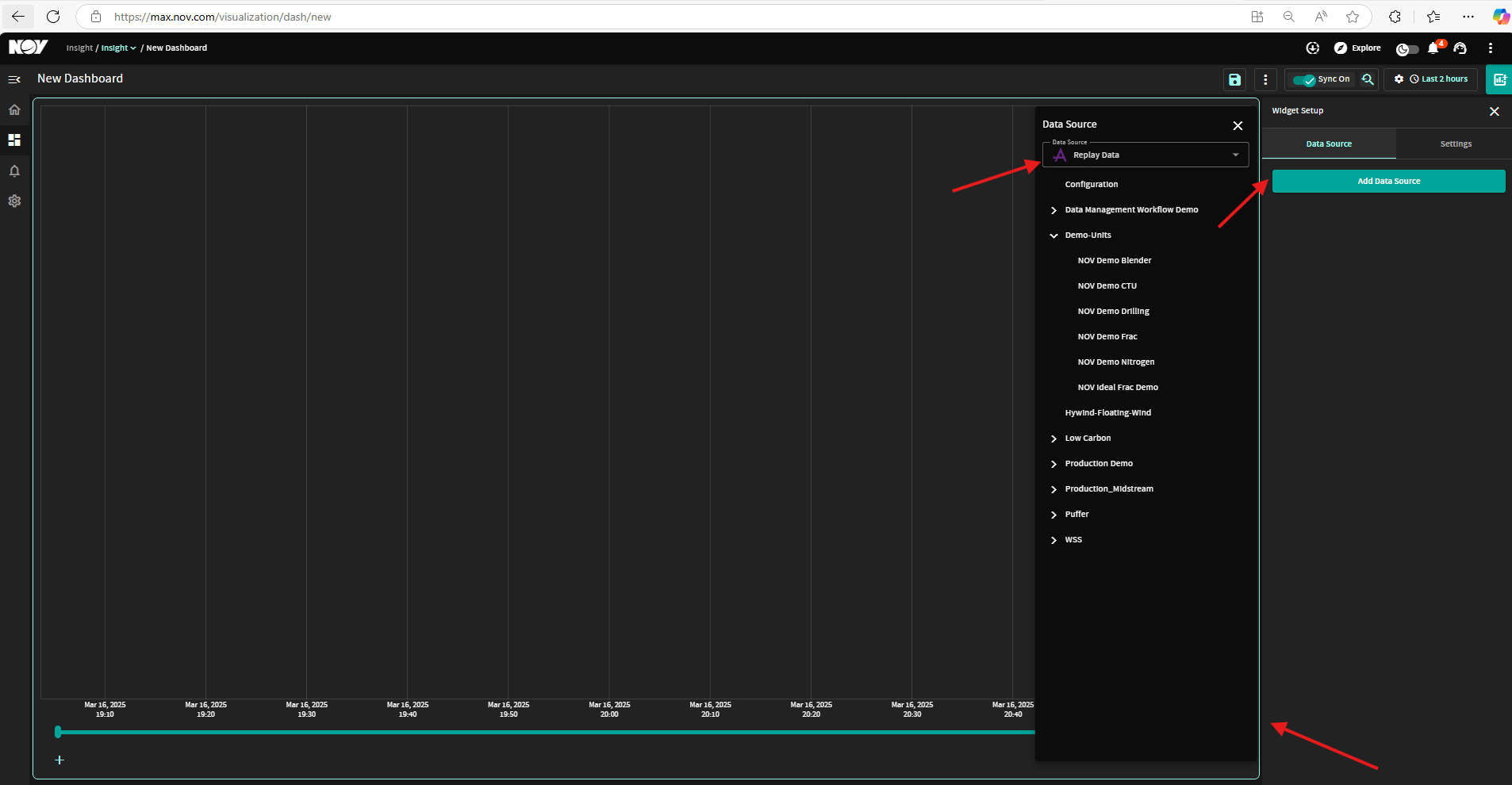1512x785 pixels.
Task: Click the first Insight breadcrumb link
Action: (79, 48)
